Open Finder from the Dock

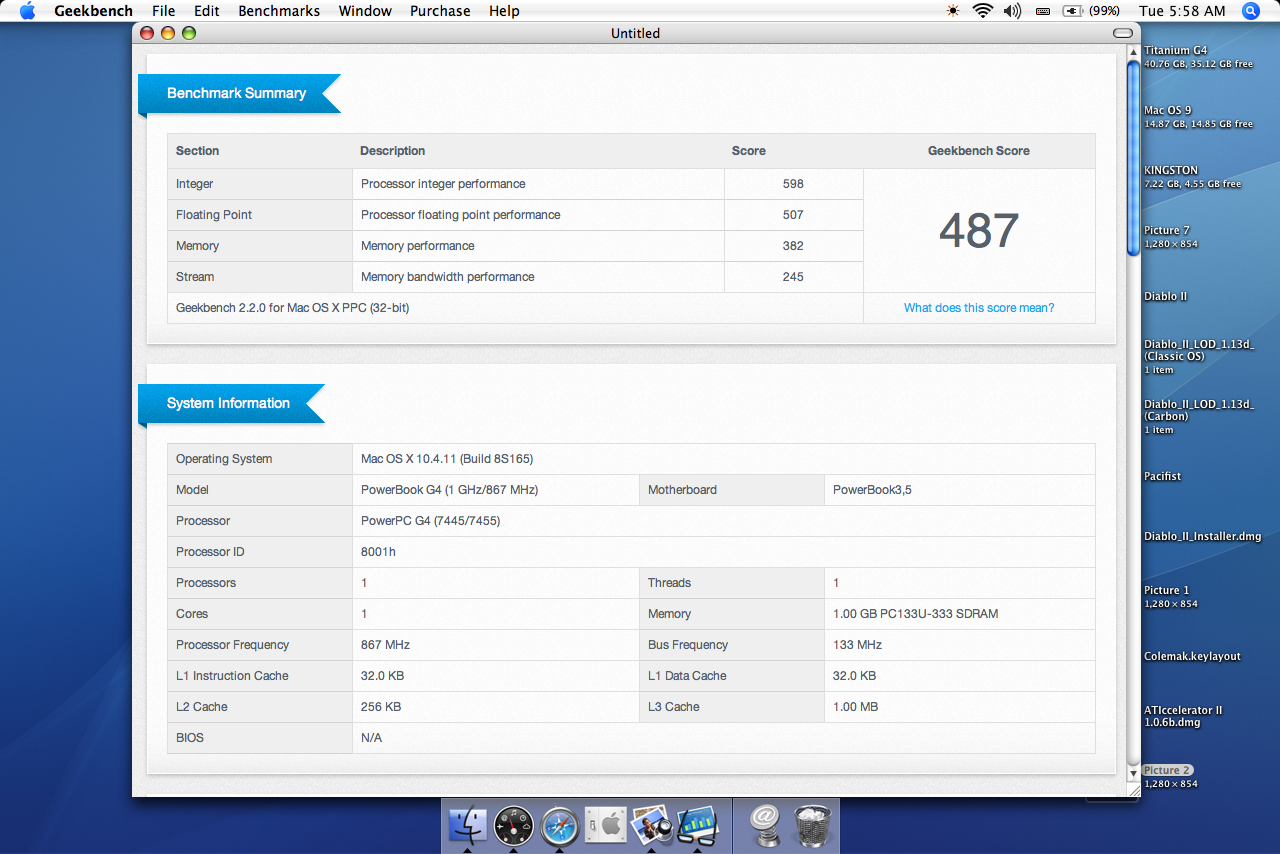[x=468, y=826]
